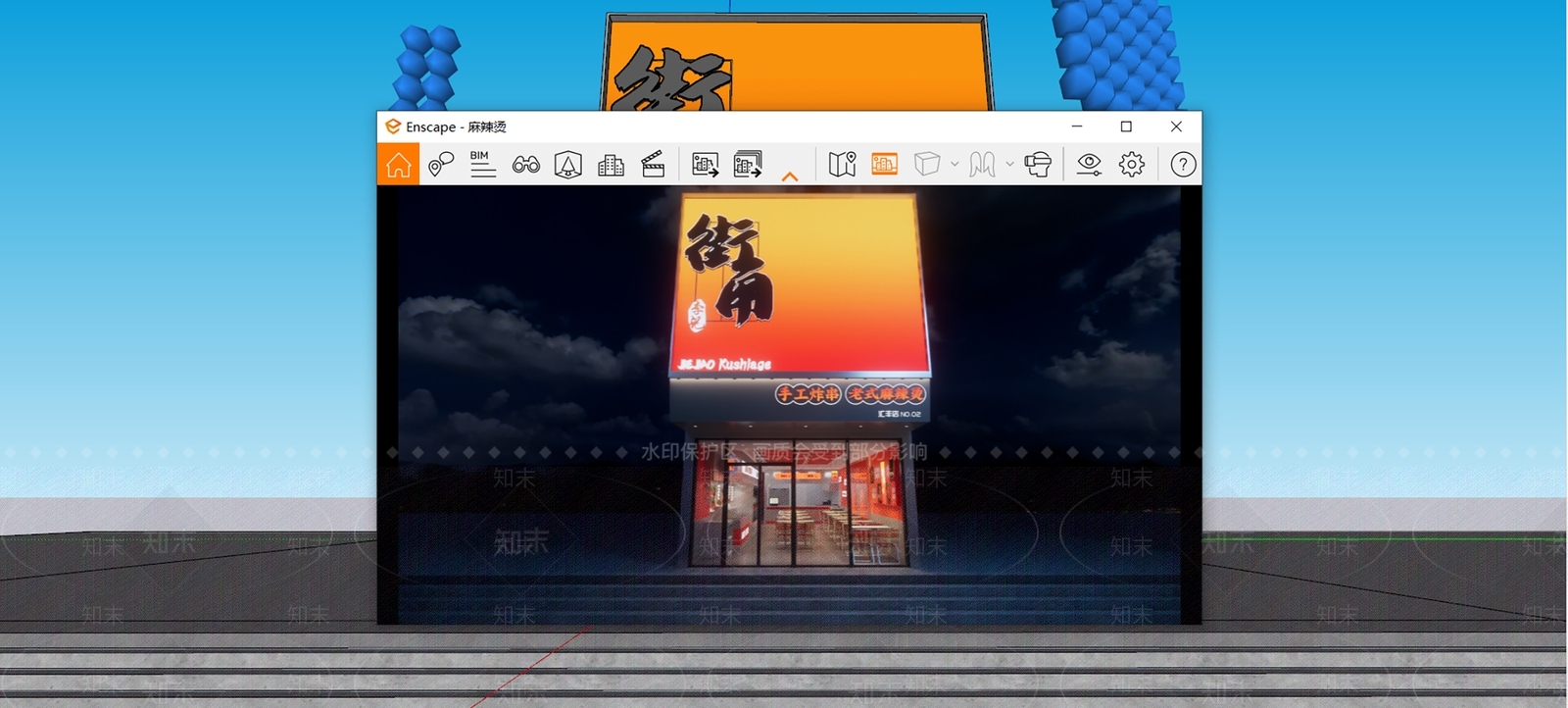Click the Navigation mode icon beside the cube
Image resolution: width=1568 pixels, height=708 pixels.
click(x=982, y=165)
